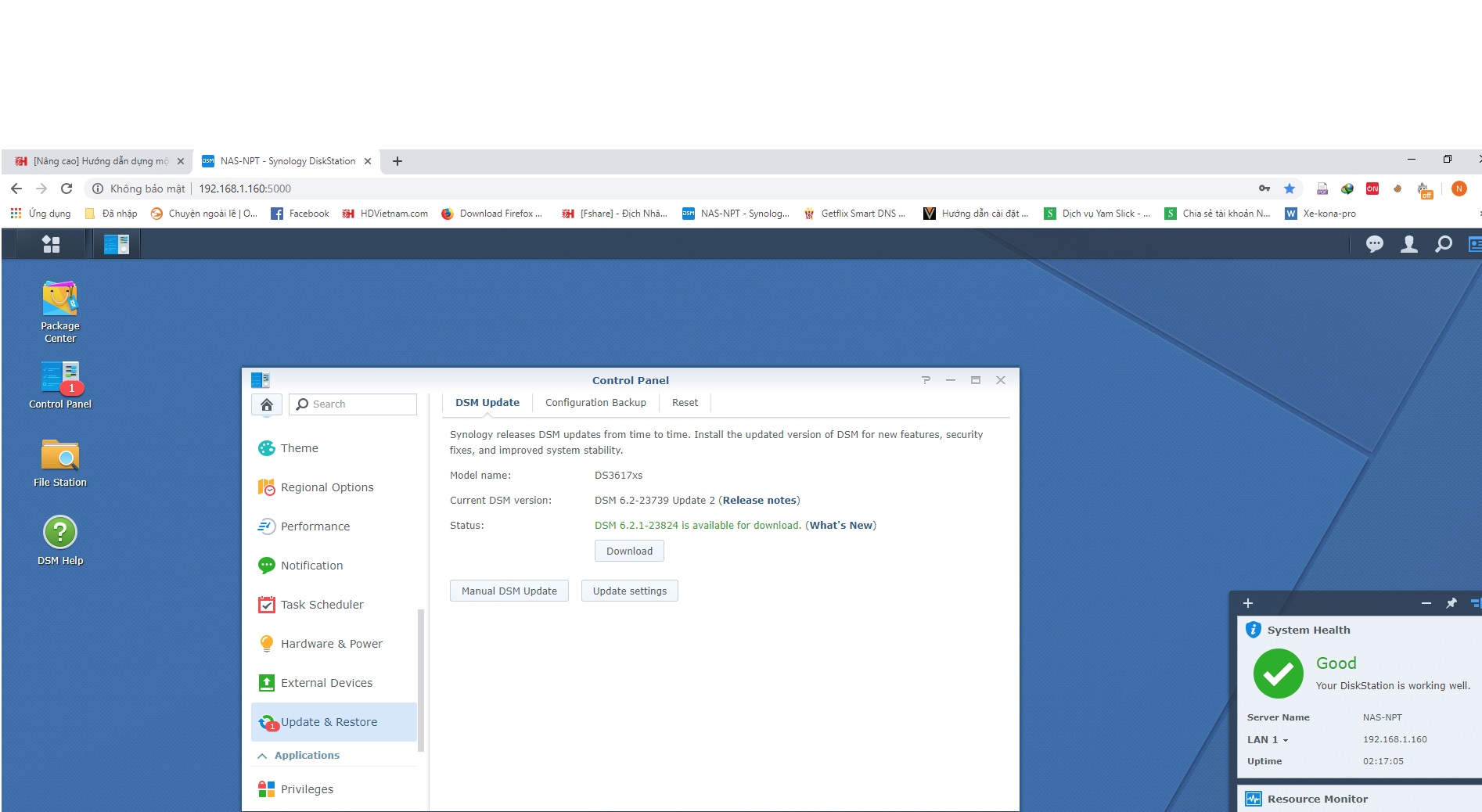This screenshot has height=812, width=1482.
Task: Click Update settings button
Action: pos(630,591)
